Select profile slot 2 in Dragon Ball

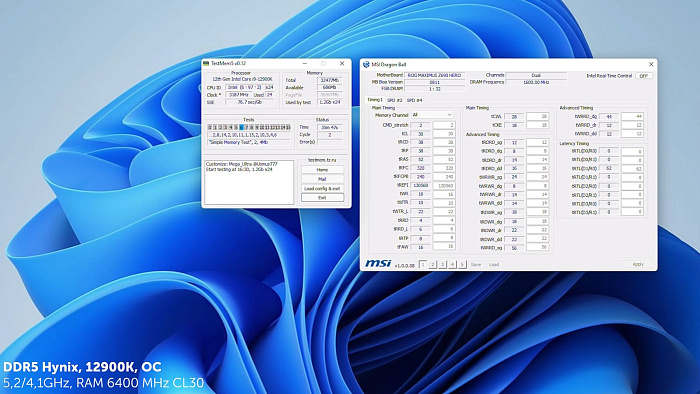pos(433,265)
